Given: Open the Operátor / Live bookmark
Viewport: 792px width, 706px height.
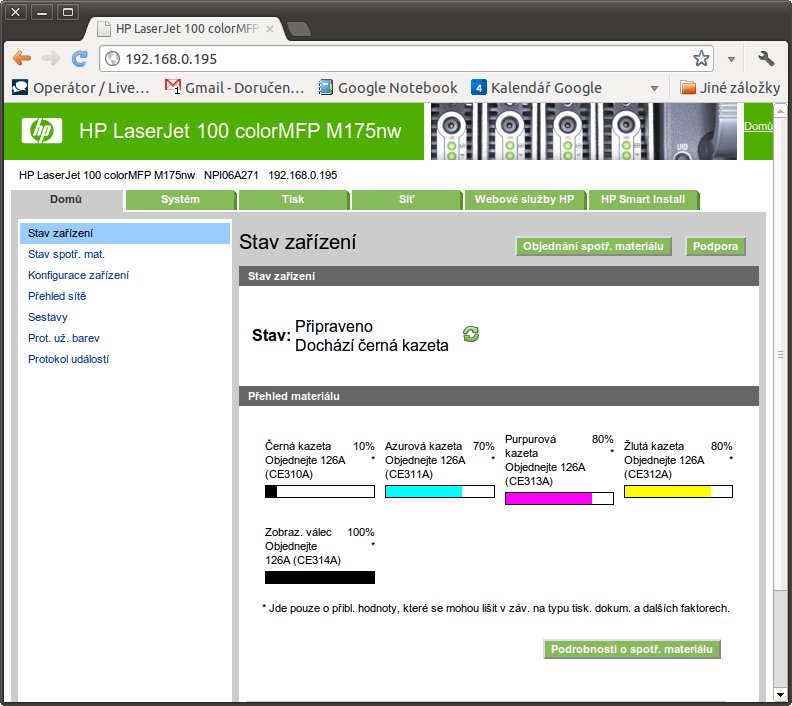Looking at the screenshot, I should click(81, 88).
